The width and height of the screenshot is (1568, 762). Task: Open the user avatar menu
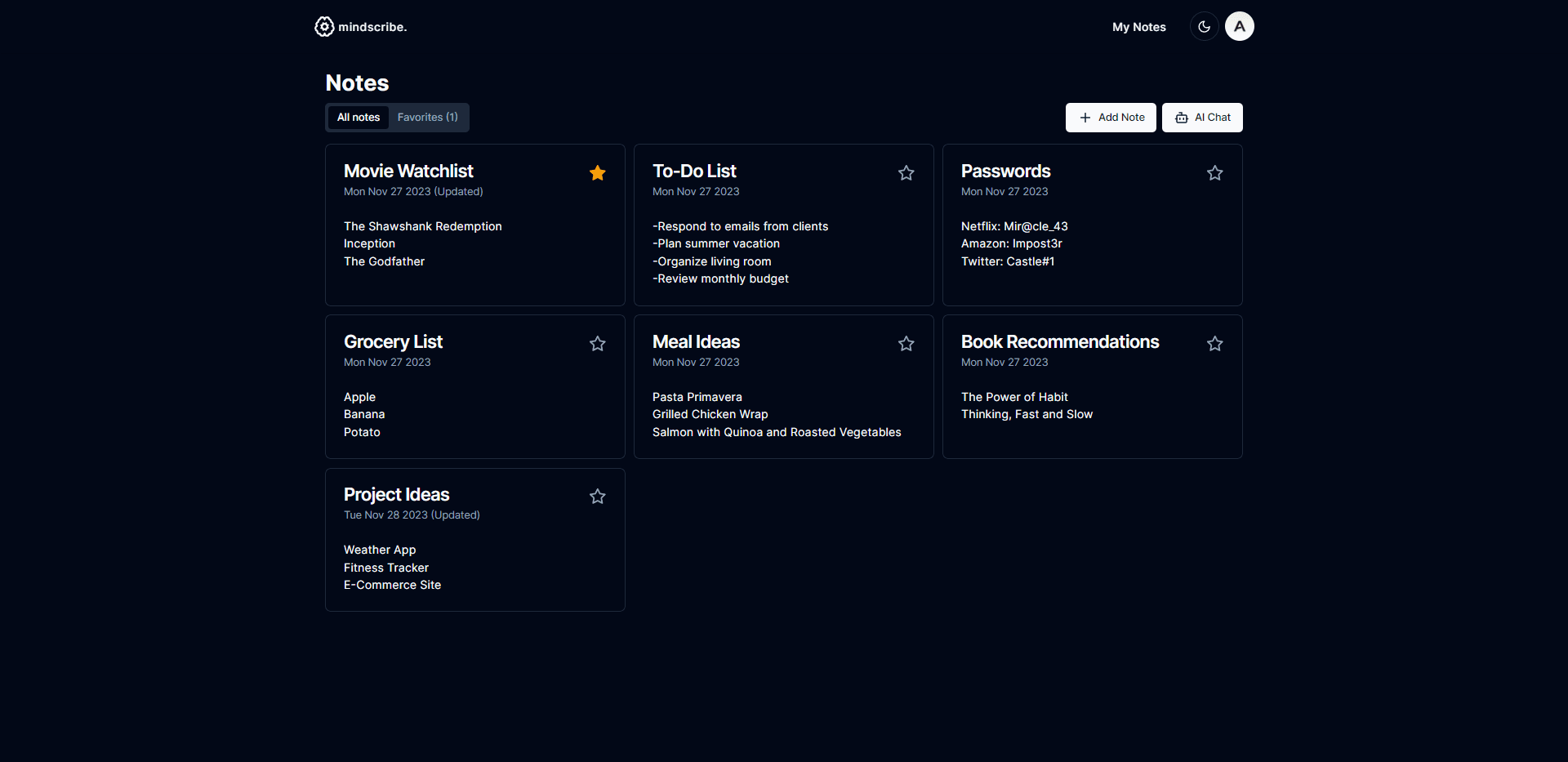(1240, 27)
